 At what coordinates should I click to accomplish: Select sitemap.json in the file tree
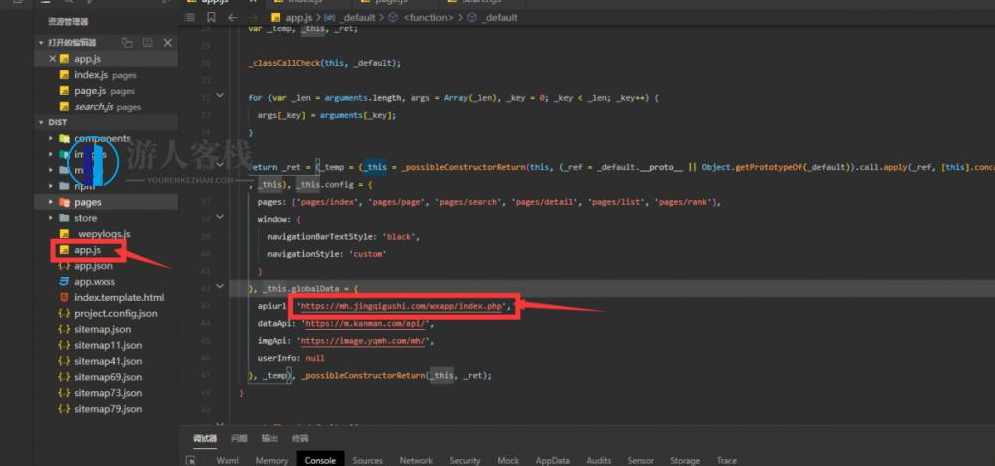point(102,329)
